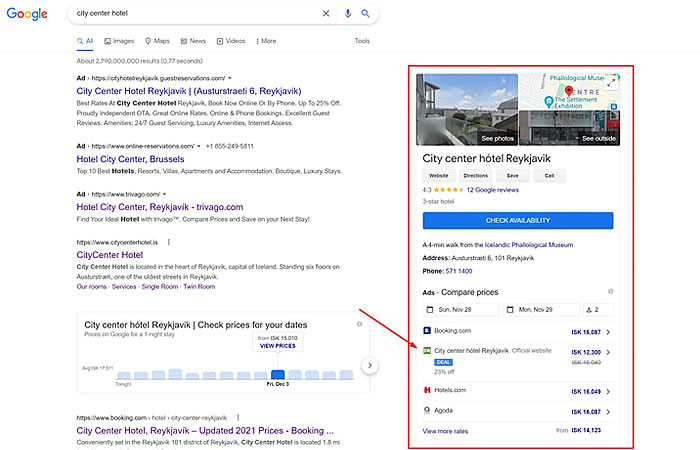The width and height of the screenshot is (700, 450).
Task: Open options dots beside the booking.com result
Action: point(238,417)
